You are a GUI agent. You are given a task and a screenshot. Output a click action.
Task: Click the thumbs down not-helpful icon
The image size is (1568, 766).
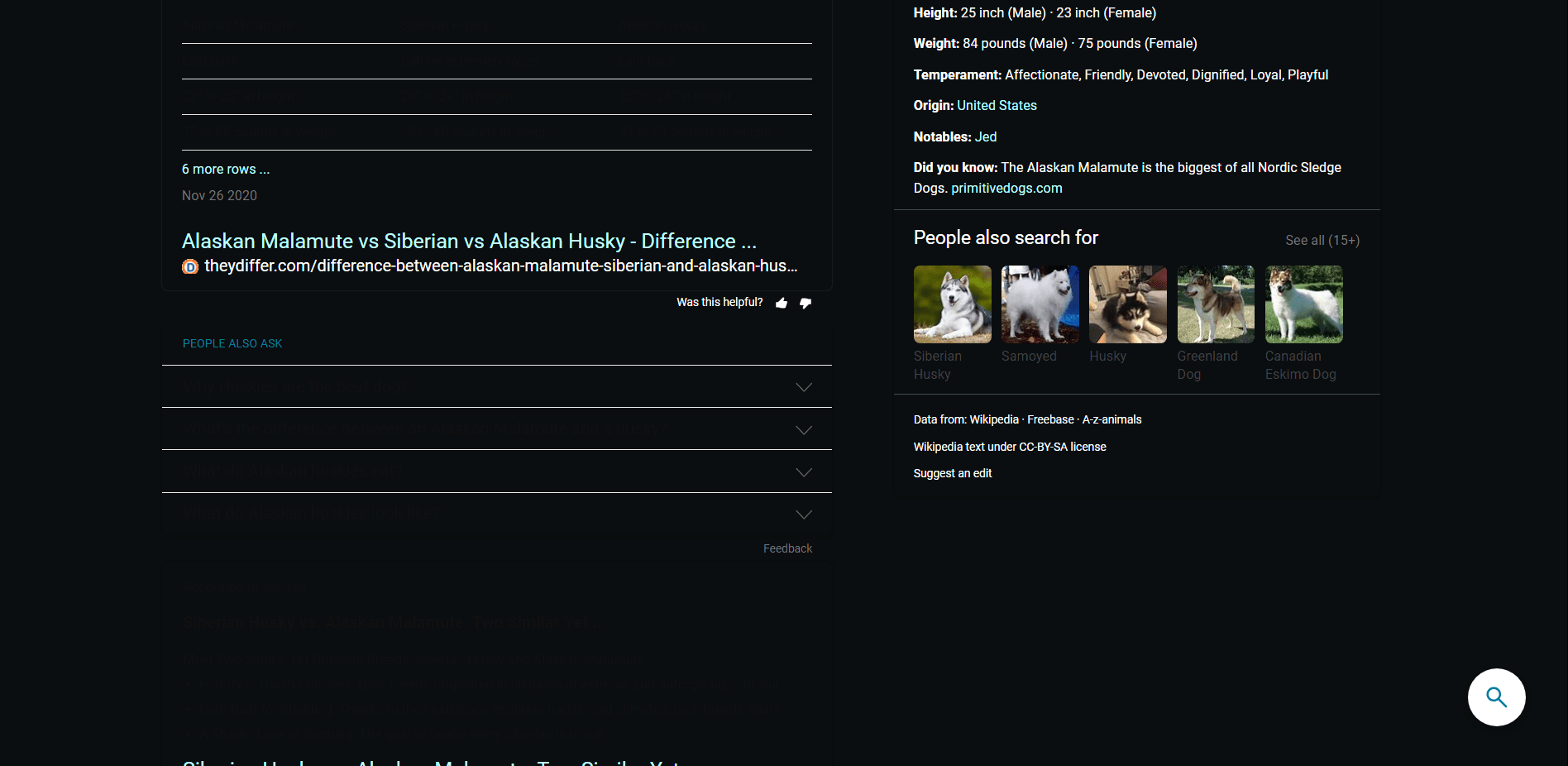805,303
